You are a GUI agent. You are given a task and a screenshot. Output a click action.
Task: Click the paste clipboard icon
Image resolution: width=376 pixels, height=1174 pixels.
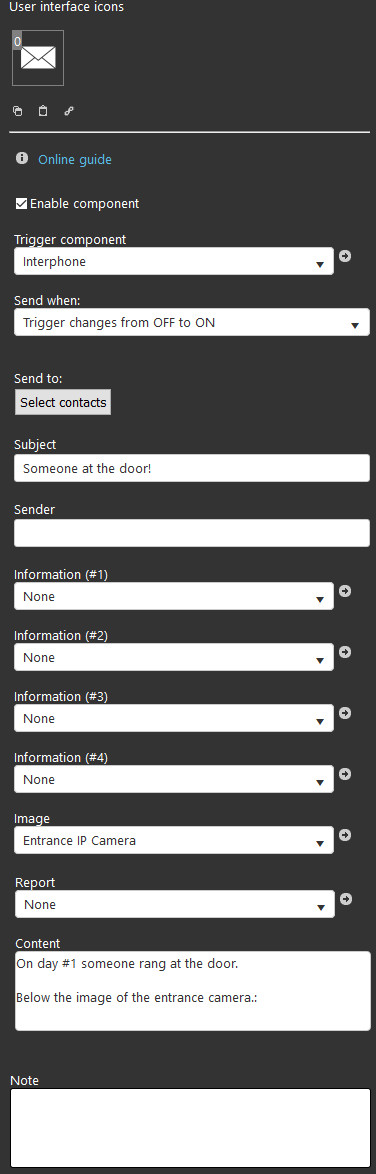tap(43, 112)
